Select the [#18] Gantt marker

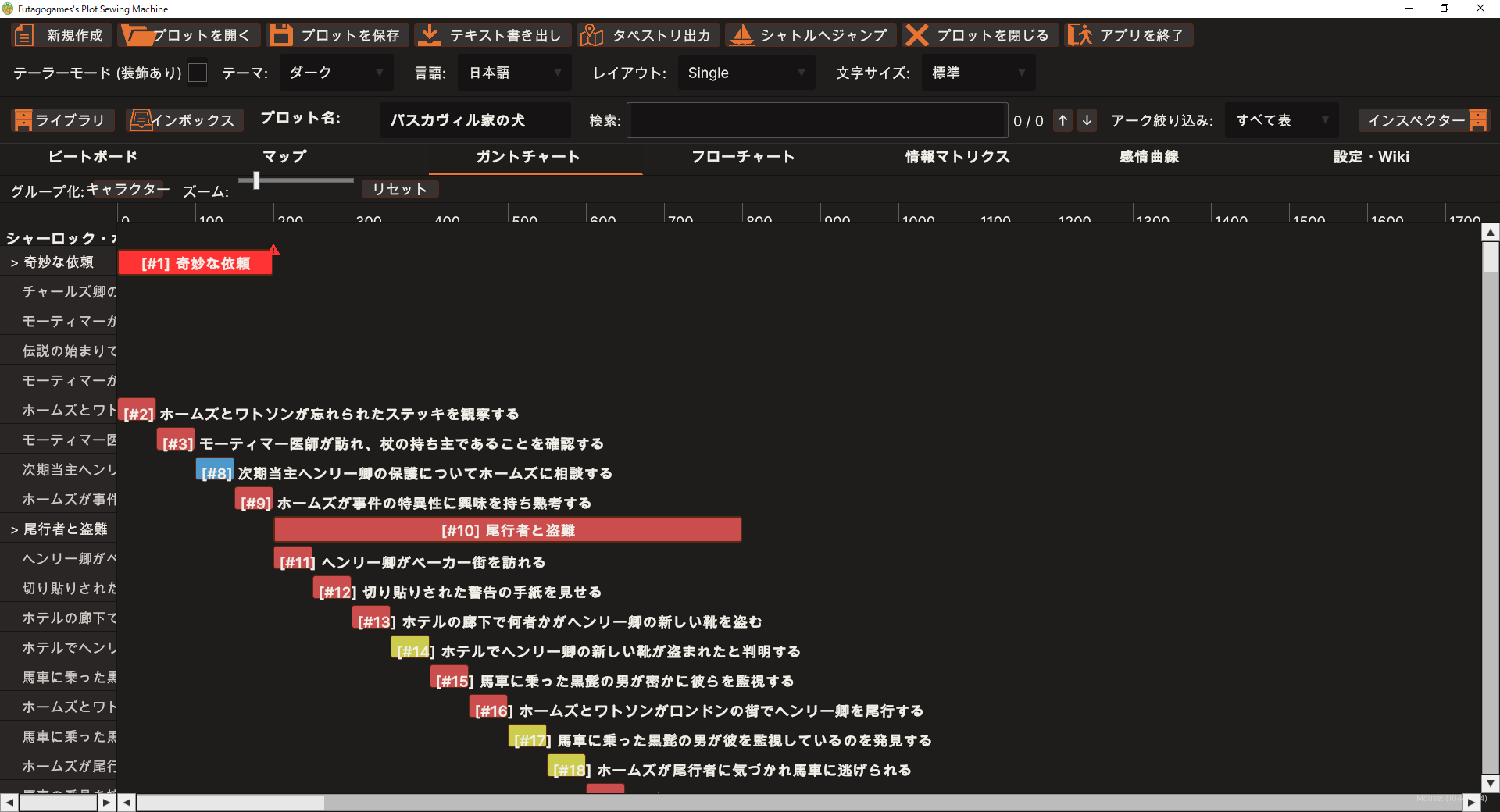tap(566, 767)
